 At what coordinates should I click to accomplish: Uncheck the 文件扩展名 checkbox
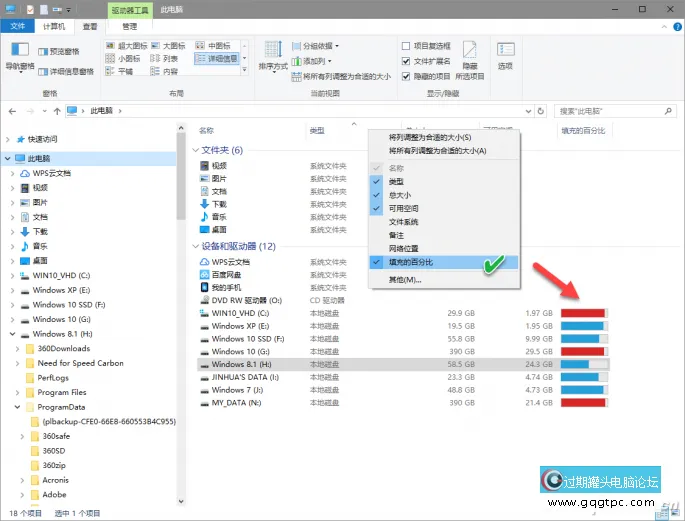(x=405, y=61)
